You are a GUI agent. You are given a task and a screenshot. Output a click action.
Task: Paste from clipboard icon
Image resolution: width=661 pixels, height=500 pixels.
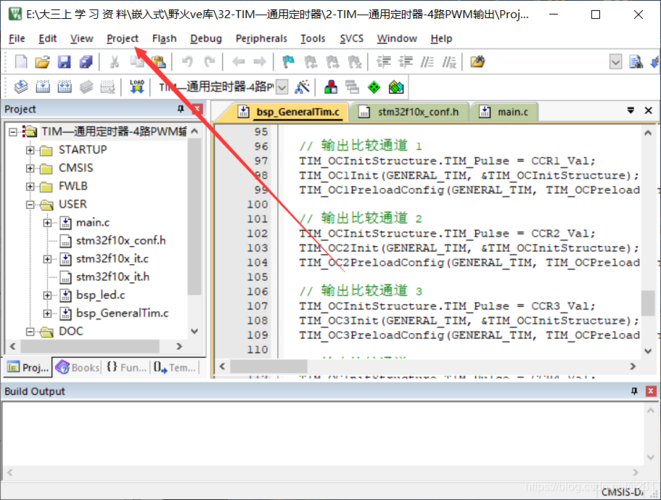point(159,62)
